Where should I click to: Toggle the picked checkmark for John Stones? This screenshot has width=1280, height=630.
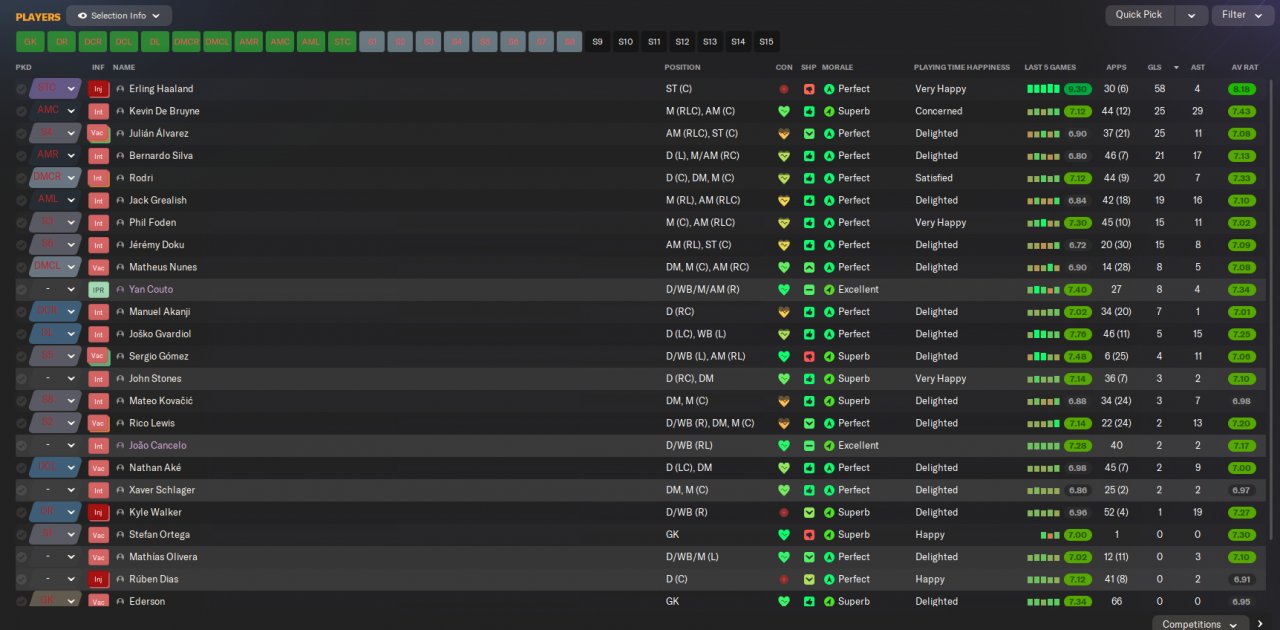click(21, 378)
